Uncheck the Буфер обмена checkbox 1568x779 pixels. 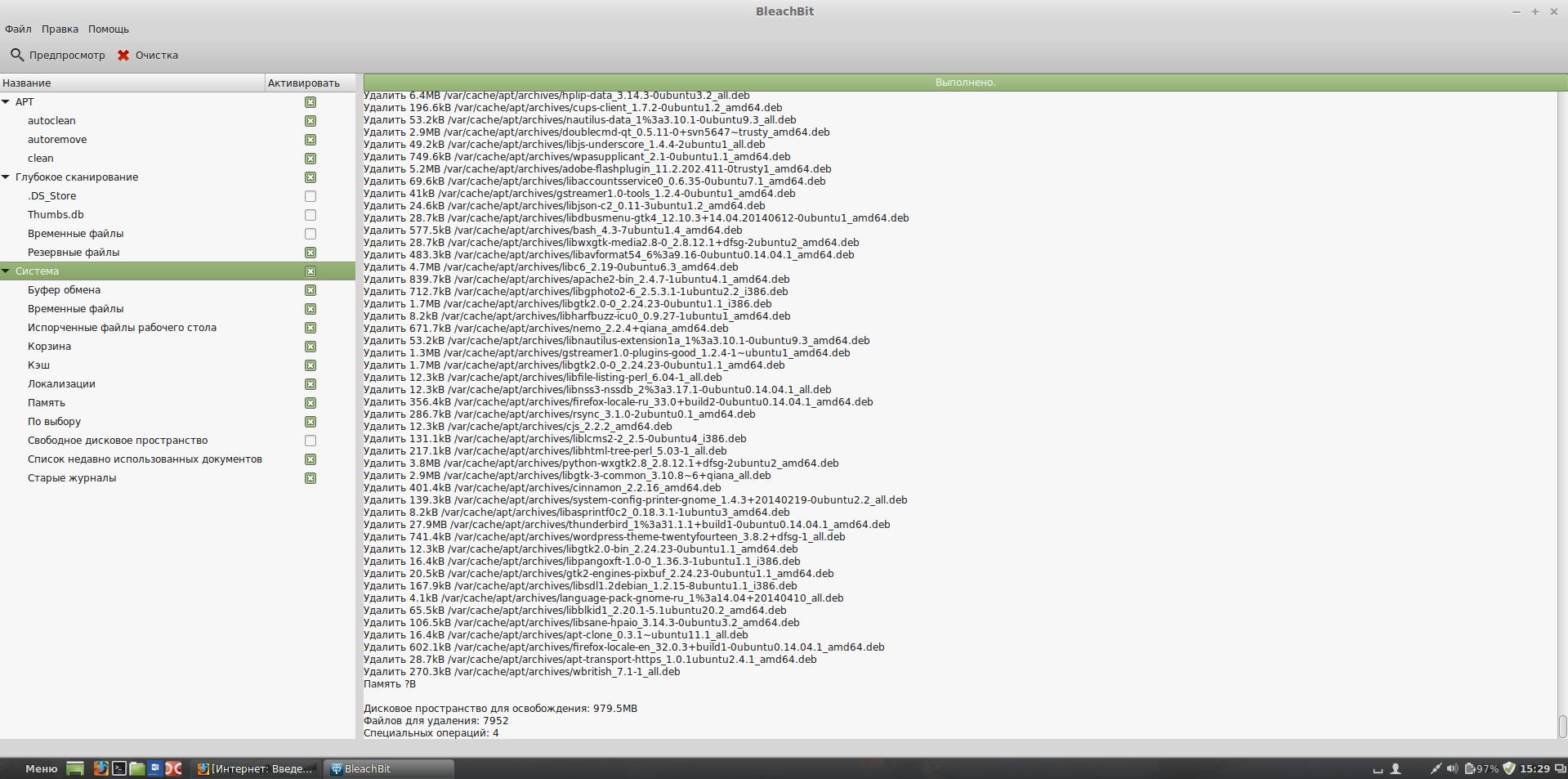(310, 290)
